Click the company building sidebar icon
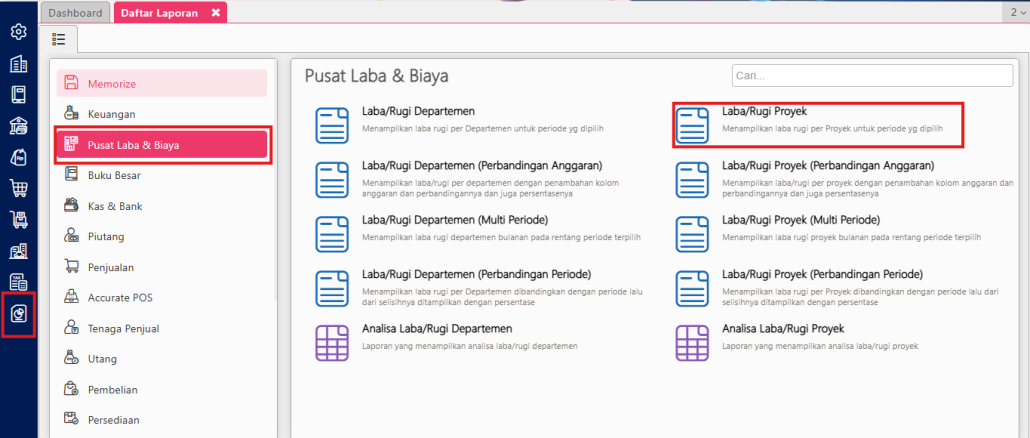Viewport: 1030px width, 438px height. (18, 64)
